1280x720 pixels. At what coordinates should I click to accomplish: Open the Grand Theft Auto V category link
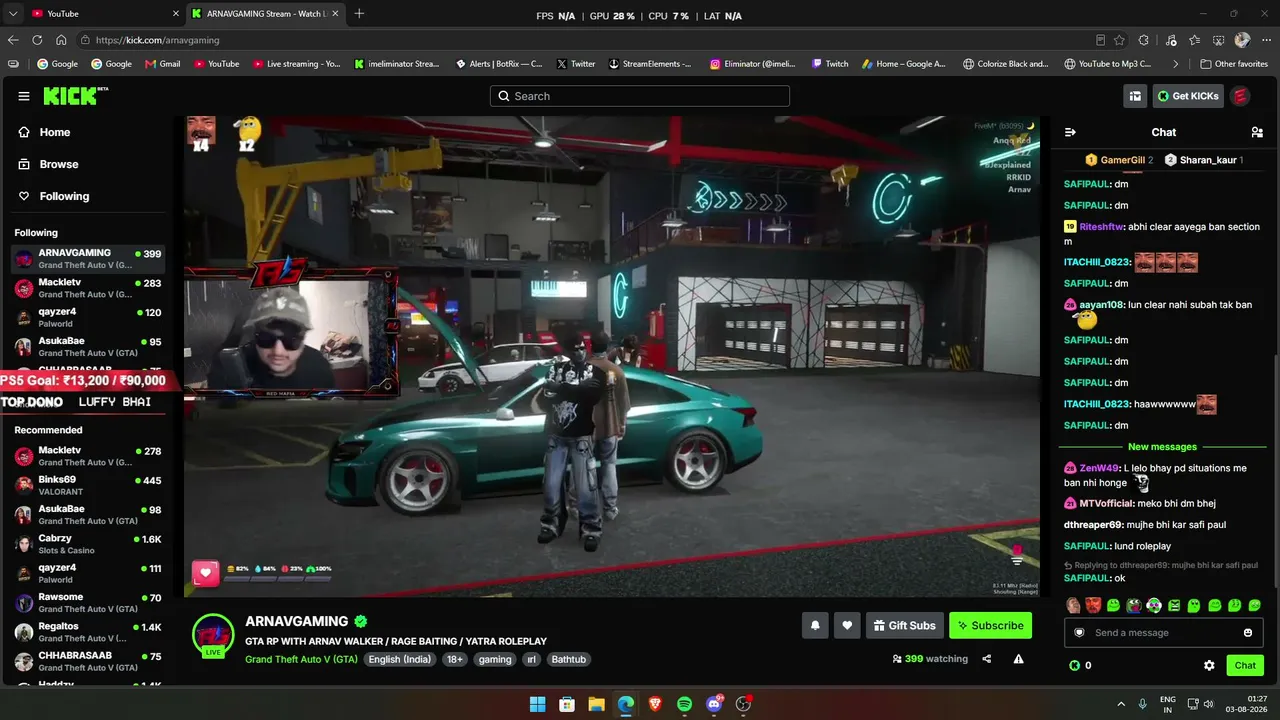point(301,659)
